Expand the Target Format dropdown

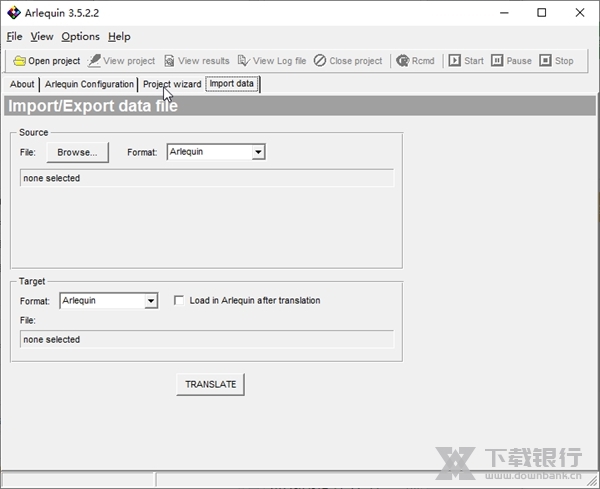click(x=151, y=300)
